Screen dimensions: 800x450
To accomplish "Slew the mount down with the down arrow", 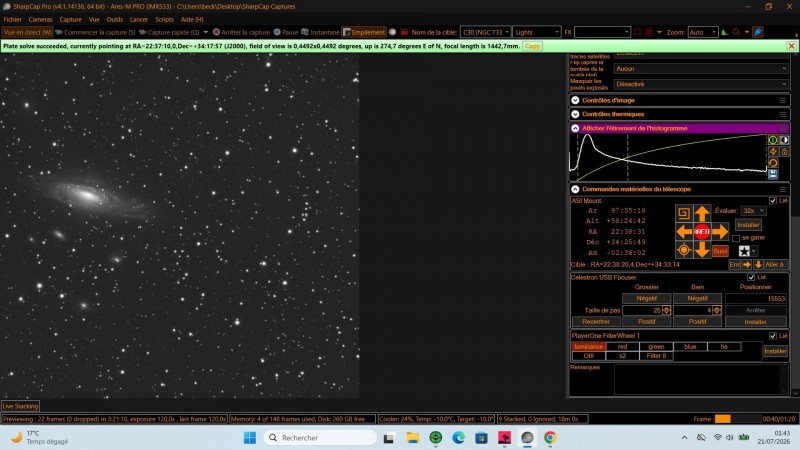I will 702,250.
